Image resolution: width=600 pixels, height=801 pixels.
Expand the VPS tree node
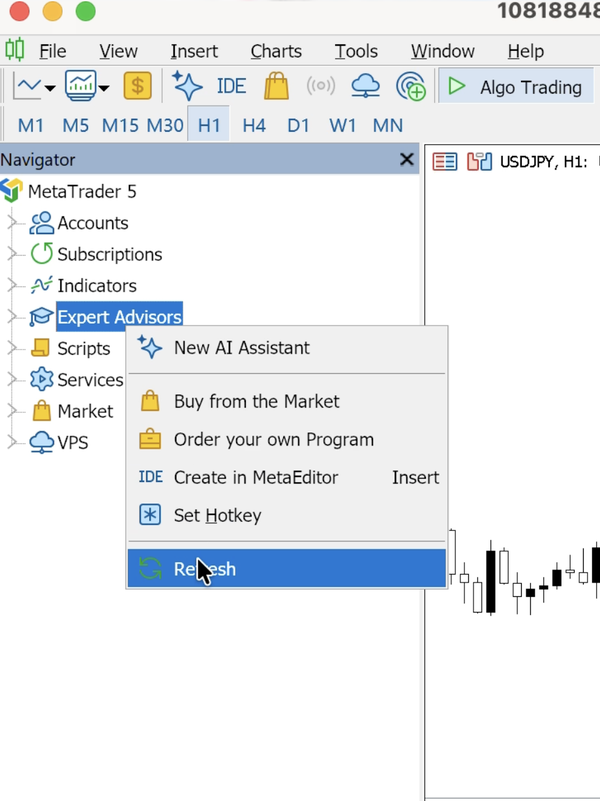(12, 442)
